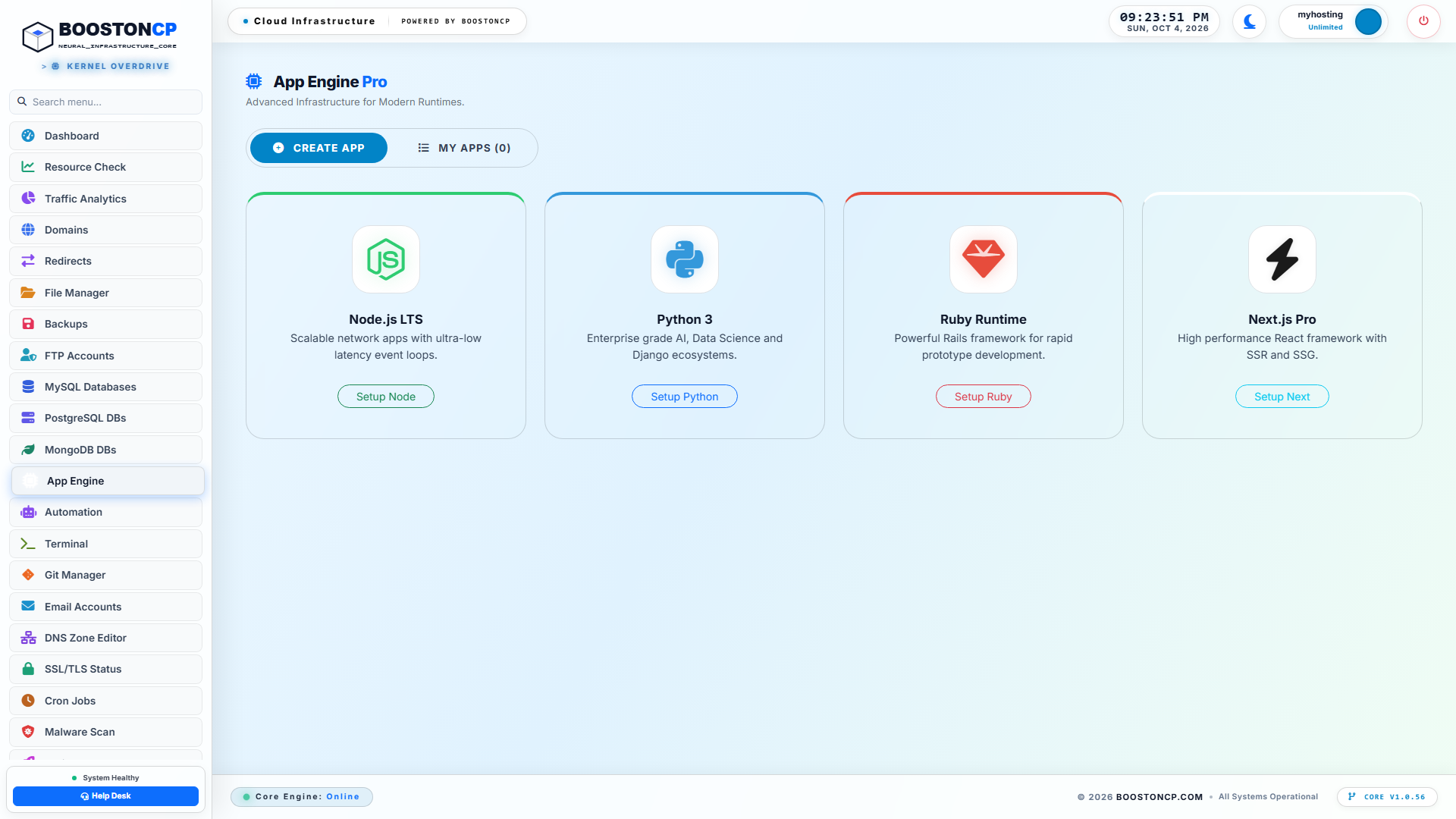
Task: Open the Terminal menu item
Action: pyautogui.click(x=105, y=544)
